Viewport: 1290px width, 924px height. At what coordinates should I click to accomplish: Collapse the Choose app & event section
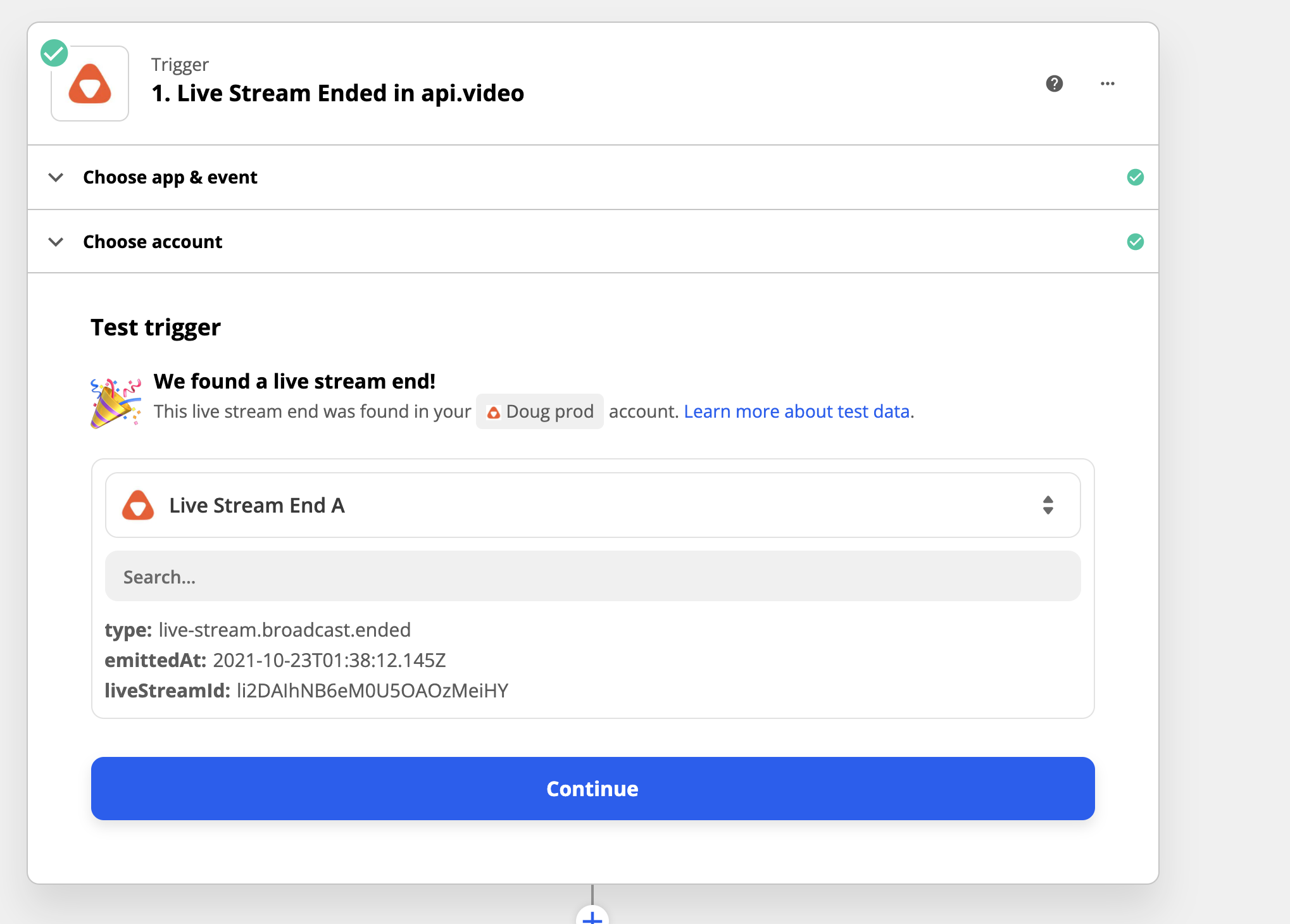56,177
